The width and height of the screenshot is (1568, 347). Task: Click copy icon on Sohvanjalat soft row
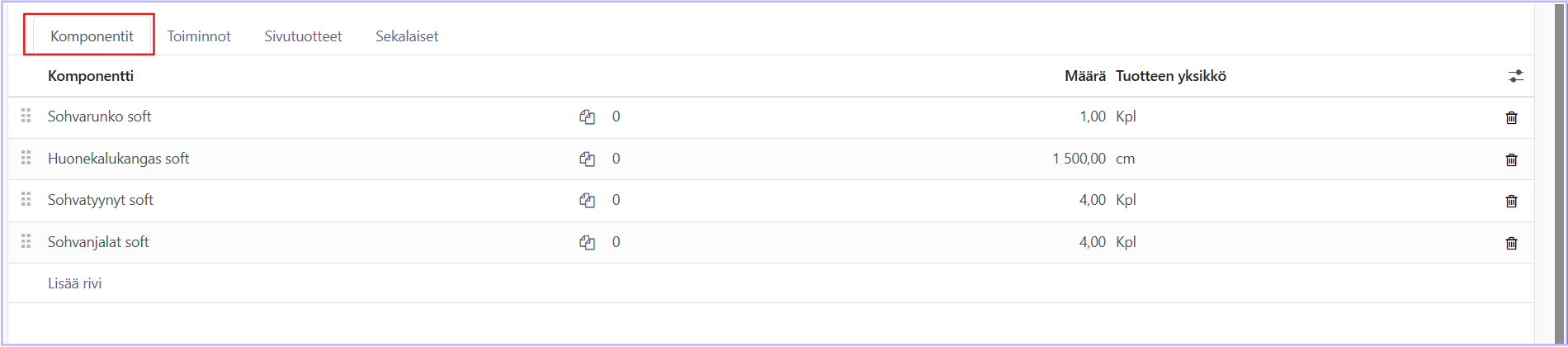[x=587, y=242]
